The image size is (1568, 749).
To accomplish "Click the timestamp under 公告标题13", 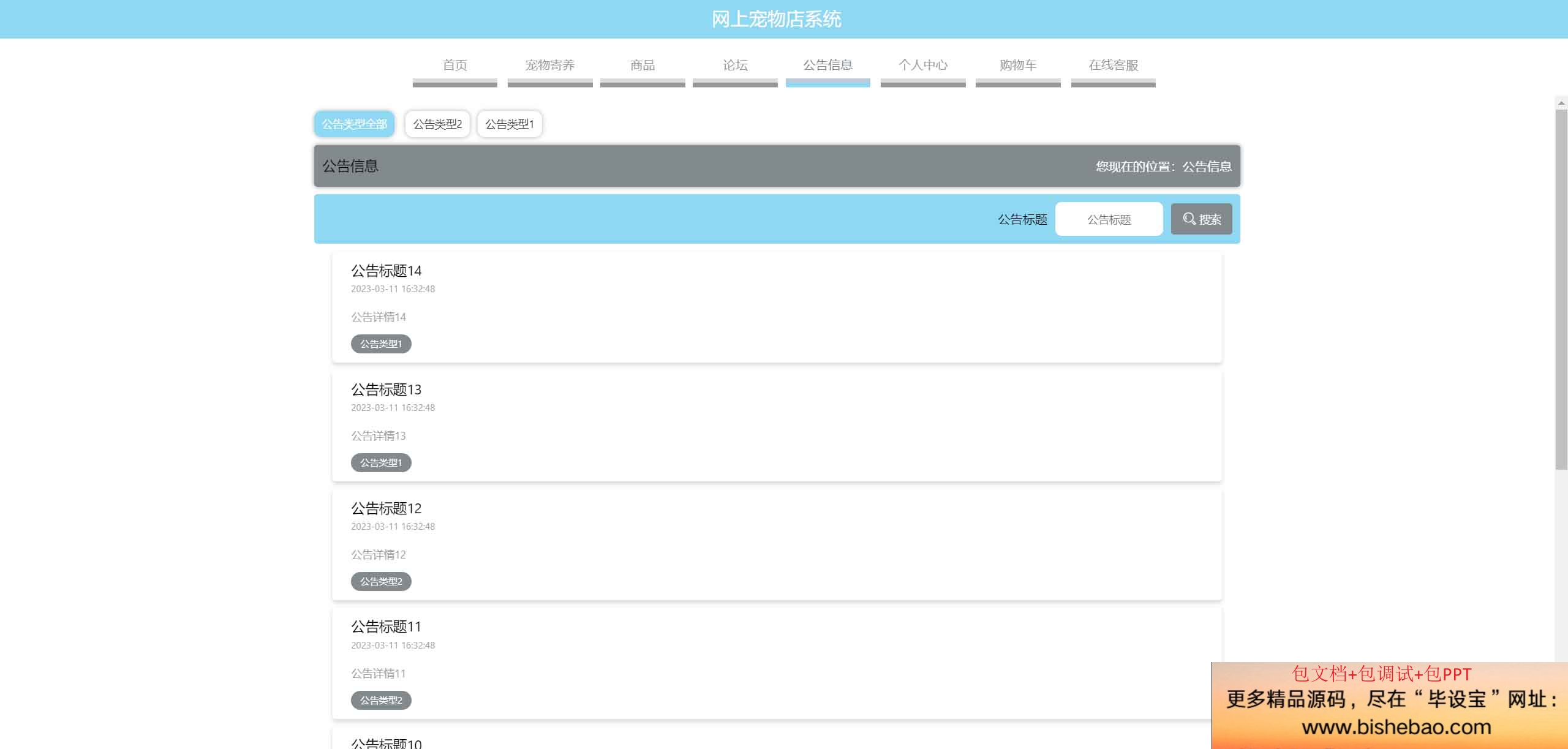I will pyautogui.click(x=393, y=407).
